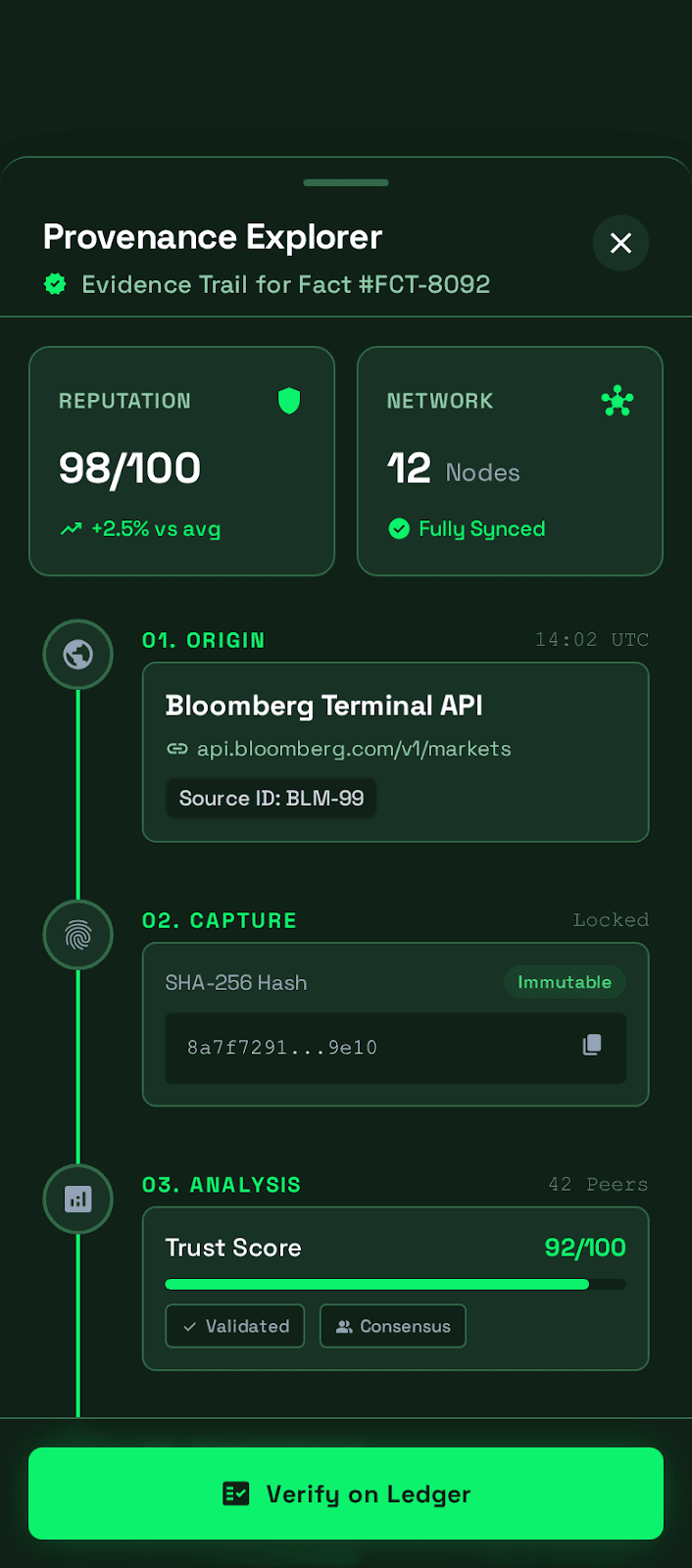Click the bar chart Analysis step icon
Screen dimensions: 692x1568
point(78,1199)
